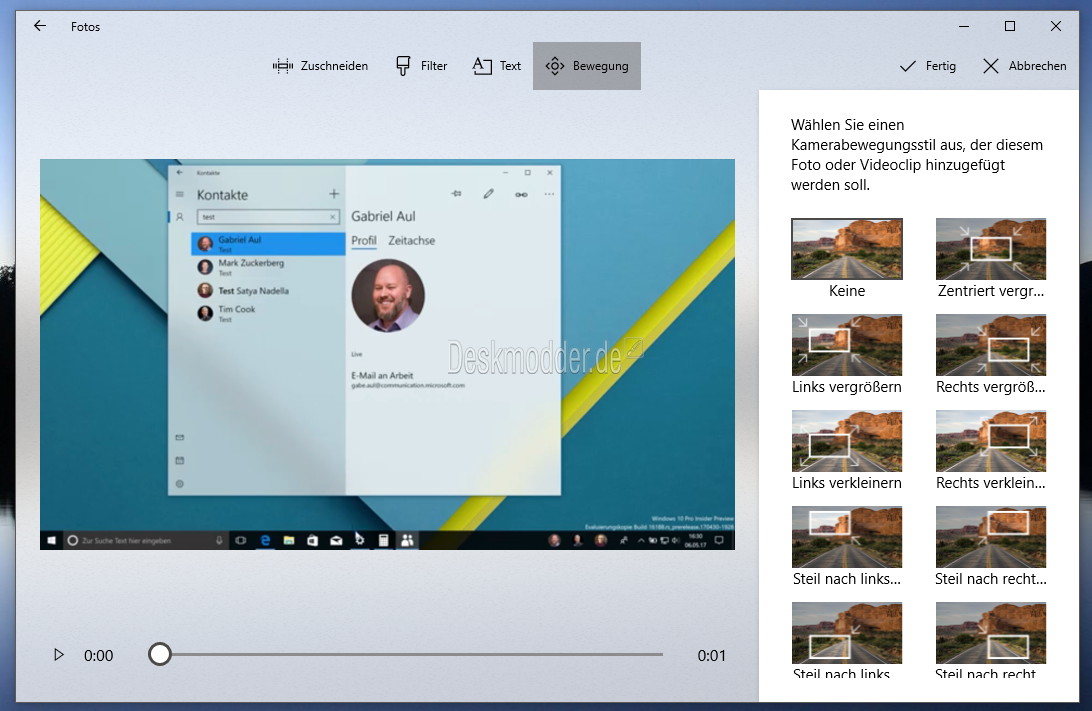The height and width of the screenshot is (711, 1092).
Task: Choose the Rechts verklein... motion style
Action: coord(991,451)
